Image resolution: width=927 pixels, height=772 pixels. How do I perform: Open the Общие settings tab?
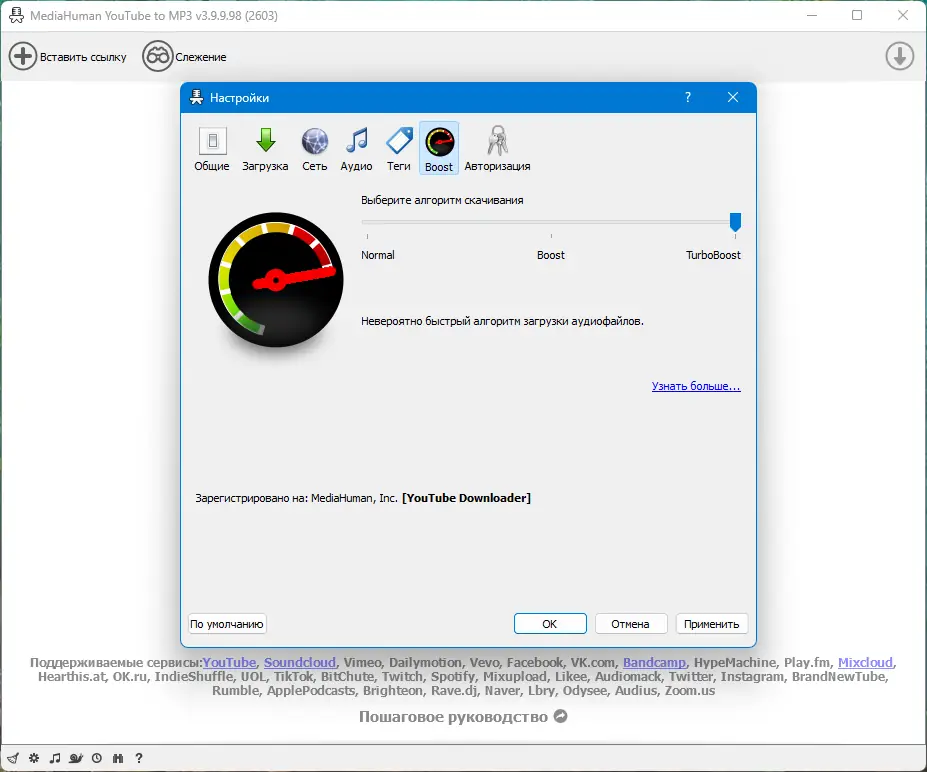pyautogui.click(x=212, y=149)
